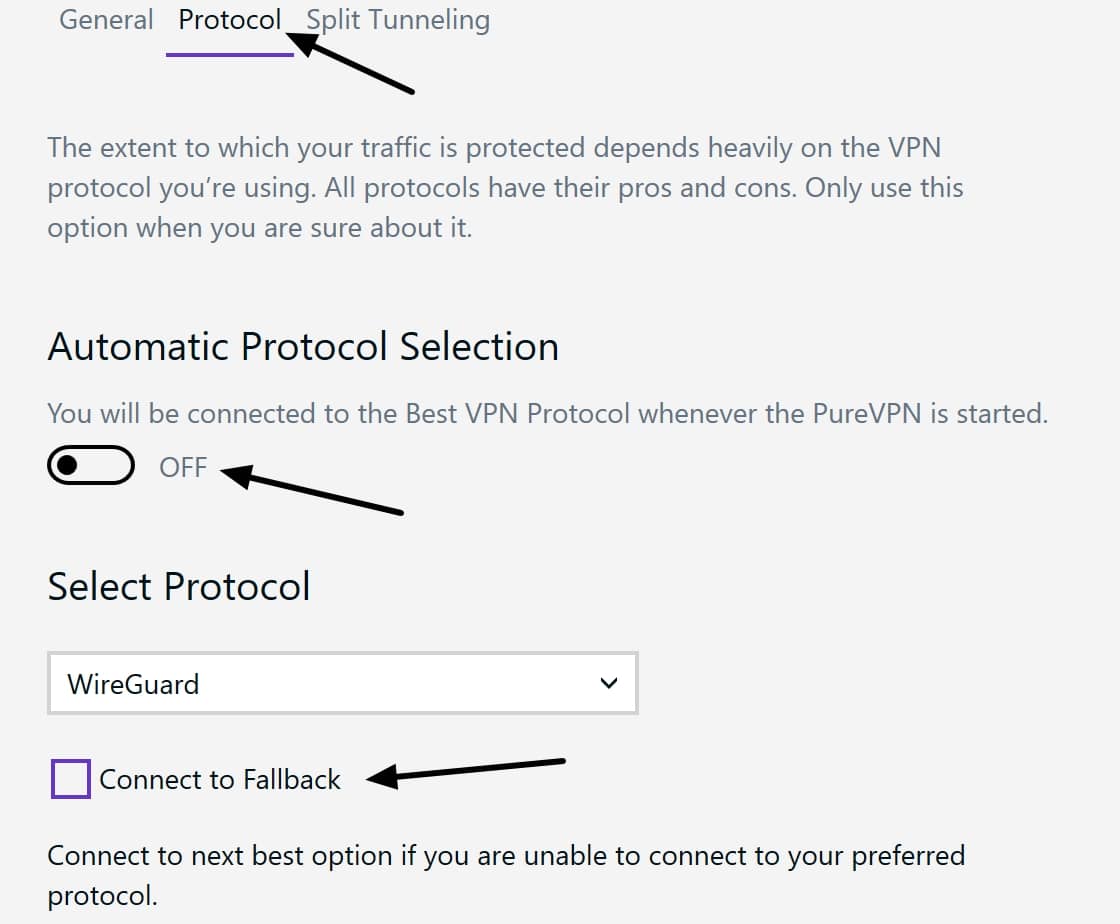Click the Automatic Protocol Selection heading
The width and height of the screenshot is (1120, 924).
click(303, 346)
